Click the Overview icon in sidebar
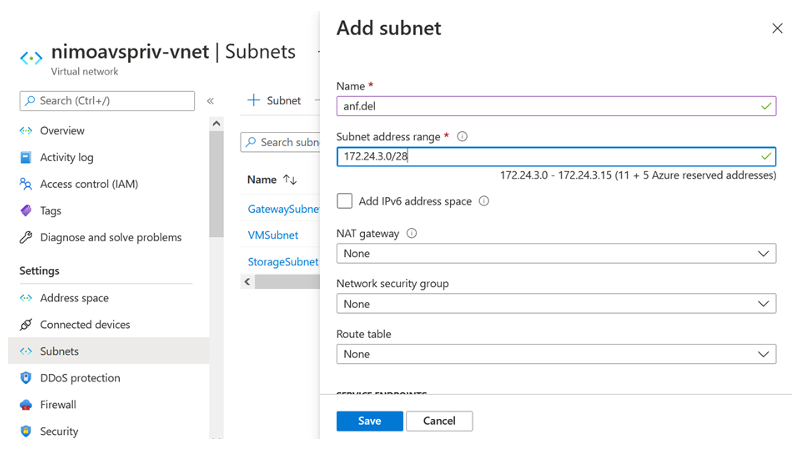Image resolution: width=800 pixels, height=450 pixels. (26, 131)
